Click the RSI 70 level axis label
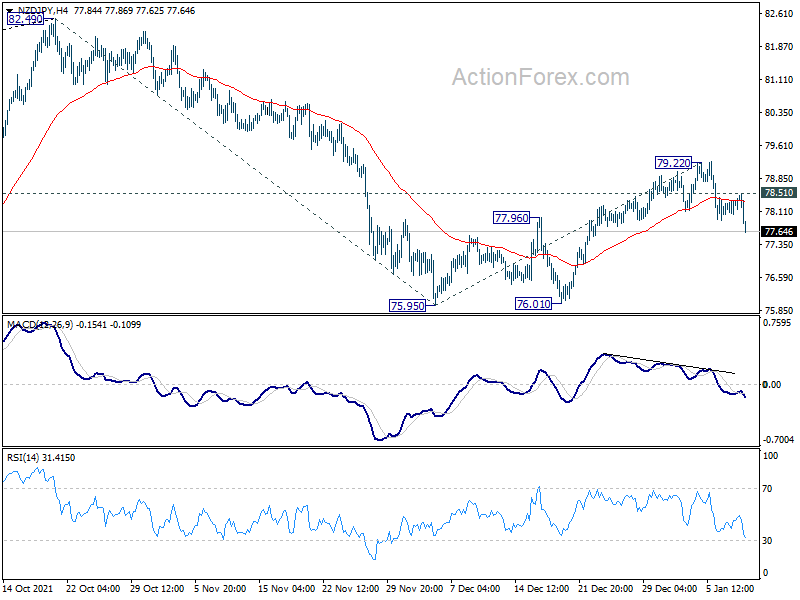Image resolution: width=800 pixels, height=600 pixels. (x=767, y=489)
